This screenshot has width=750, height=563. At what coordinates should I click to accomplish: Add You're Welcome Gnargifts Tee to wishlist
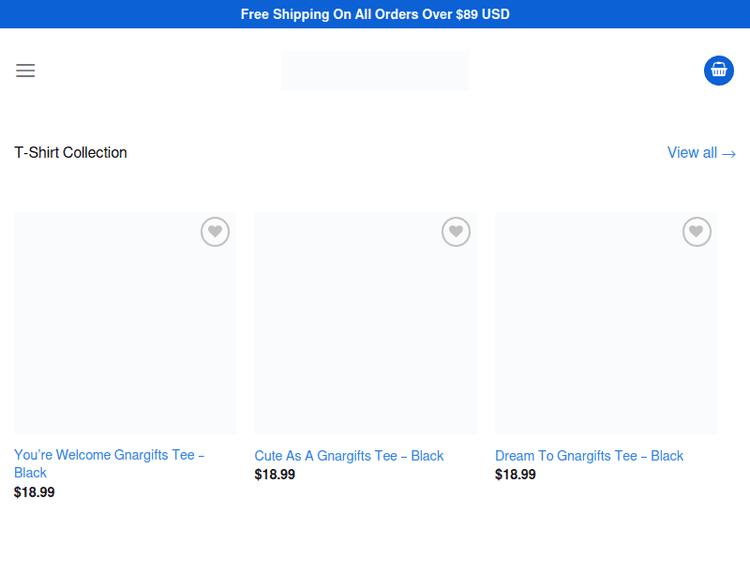coord(215,232)
